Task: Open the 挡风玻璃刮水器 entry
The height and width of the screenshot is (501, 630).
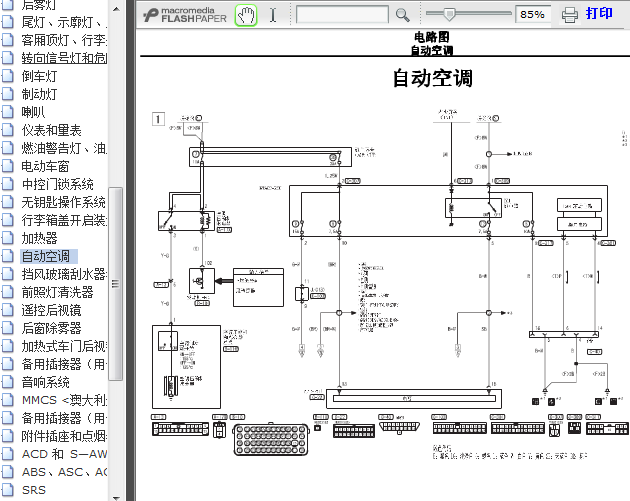Action: [x=64, y=274]
